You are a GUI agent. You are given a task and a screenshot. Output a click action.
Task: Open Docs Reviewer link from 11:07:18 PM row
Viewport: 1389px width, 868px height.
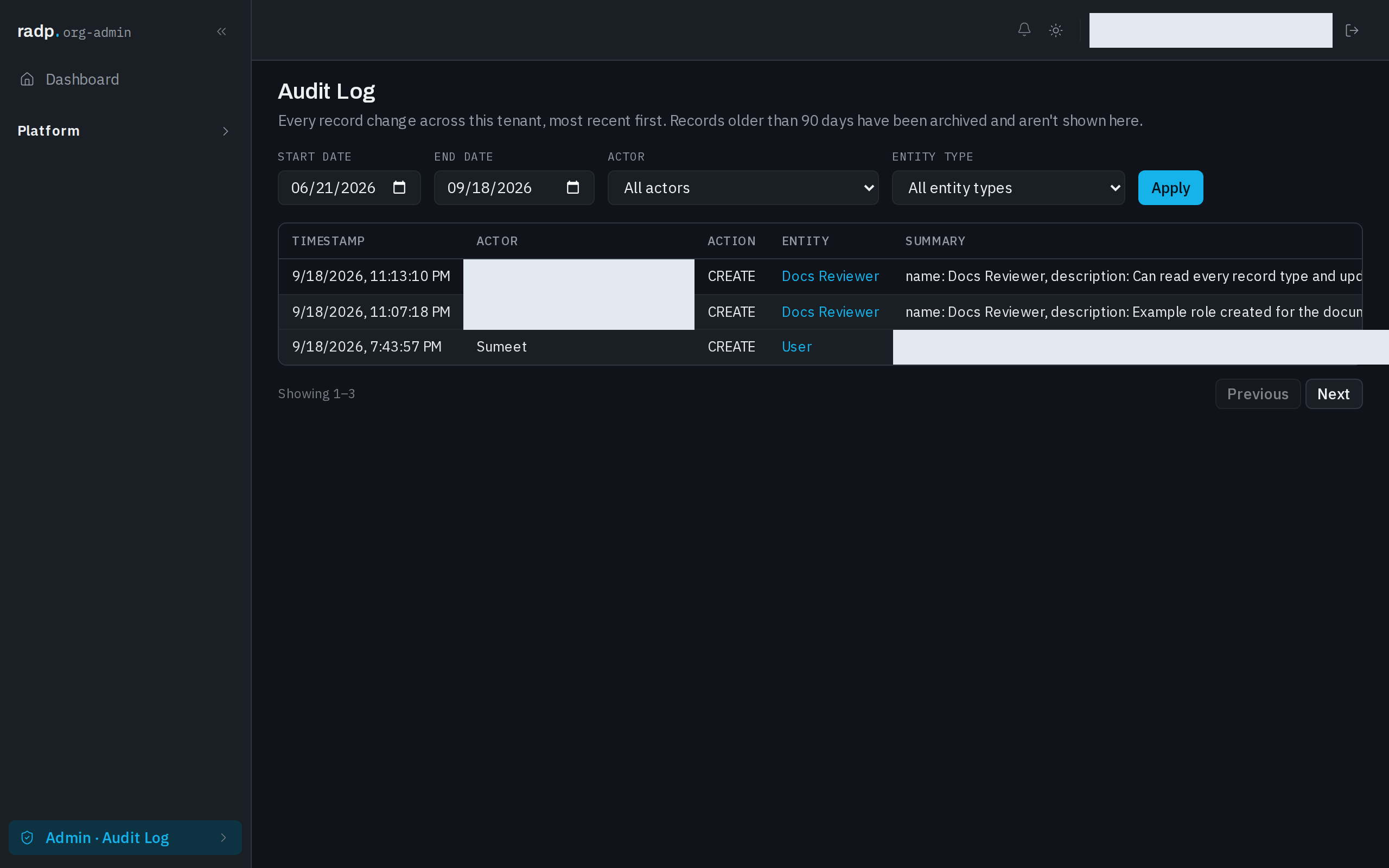click(x=830, y=312)
